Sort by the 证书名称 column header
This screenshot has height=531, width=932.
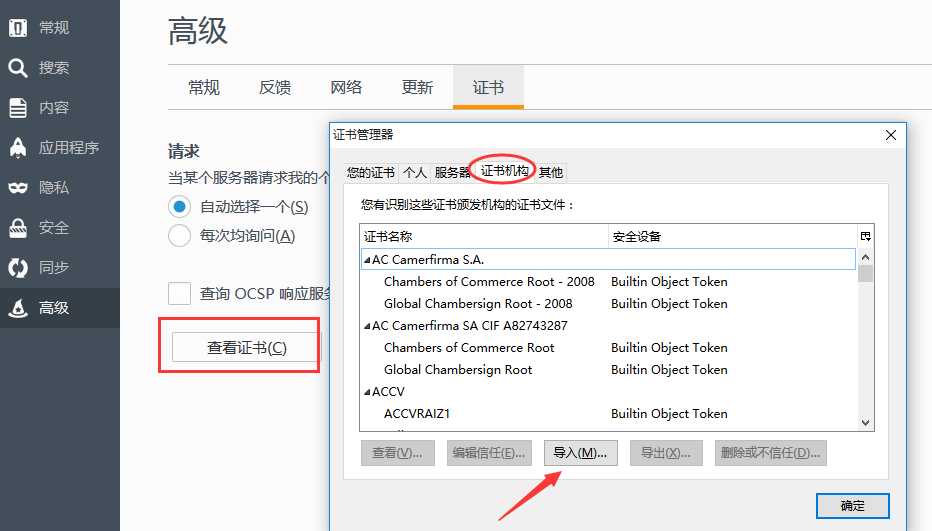point(484,236)
